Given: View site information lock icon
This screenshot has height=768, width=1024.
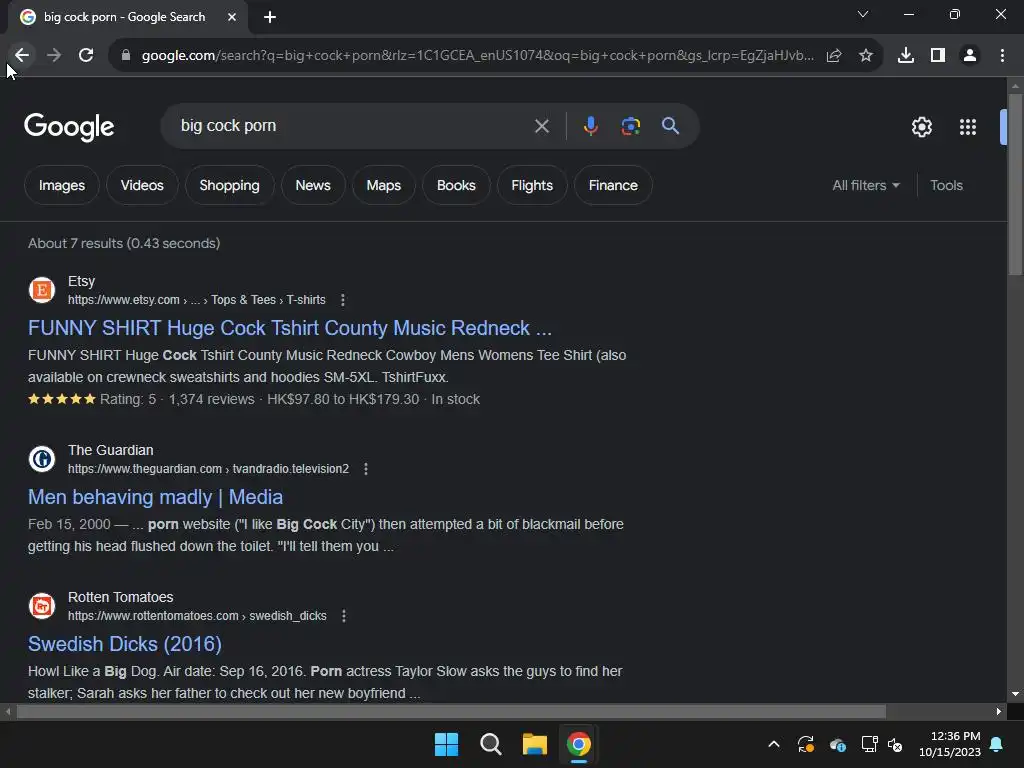Looking at the screenshot, I should [126, 56].
